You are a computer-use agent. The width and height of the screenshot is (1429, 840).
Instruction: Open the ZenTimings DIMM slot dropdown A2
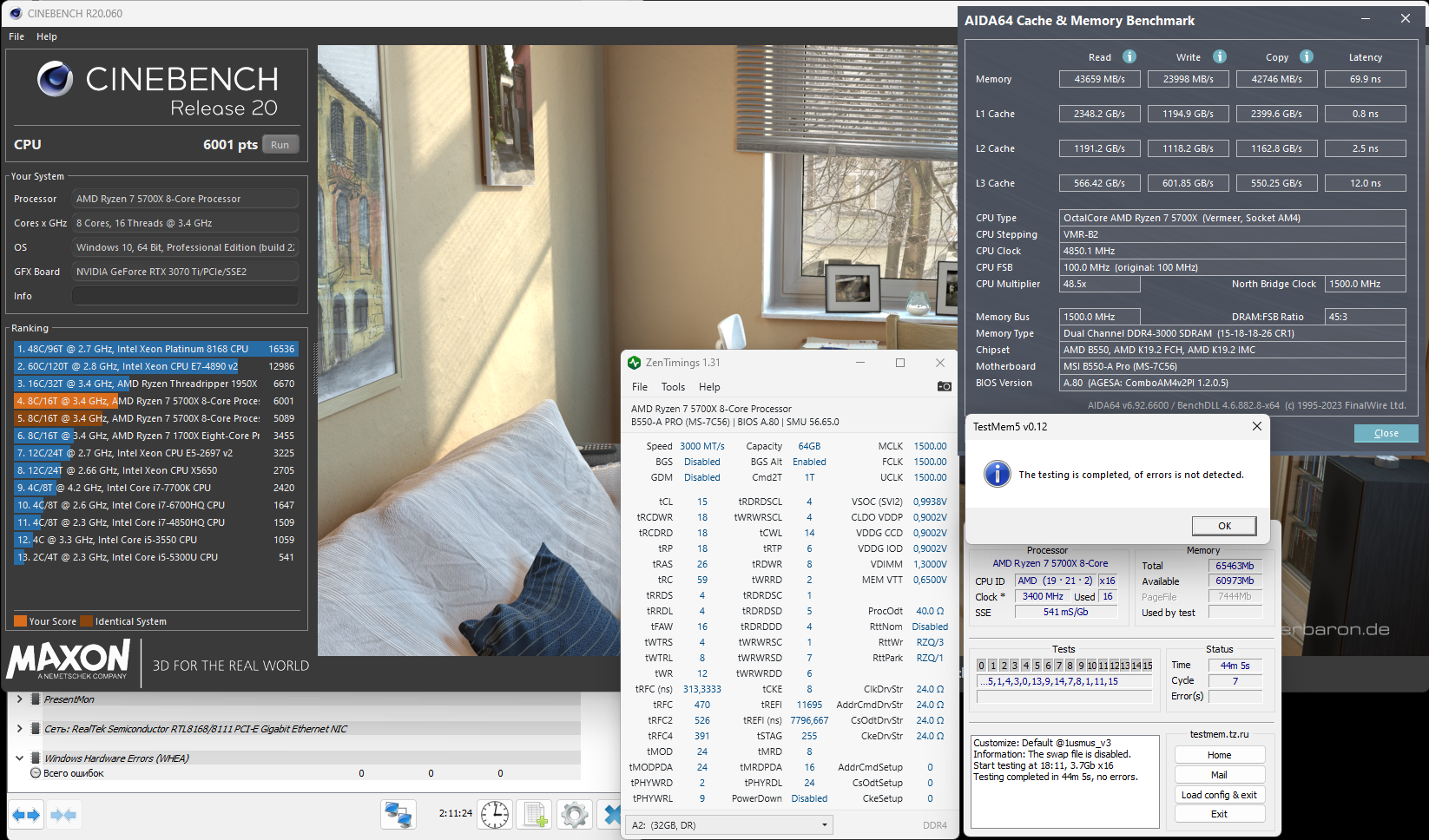click(x=728, y=825)
